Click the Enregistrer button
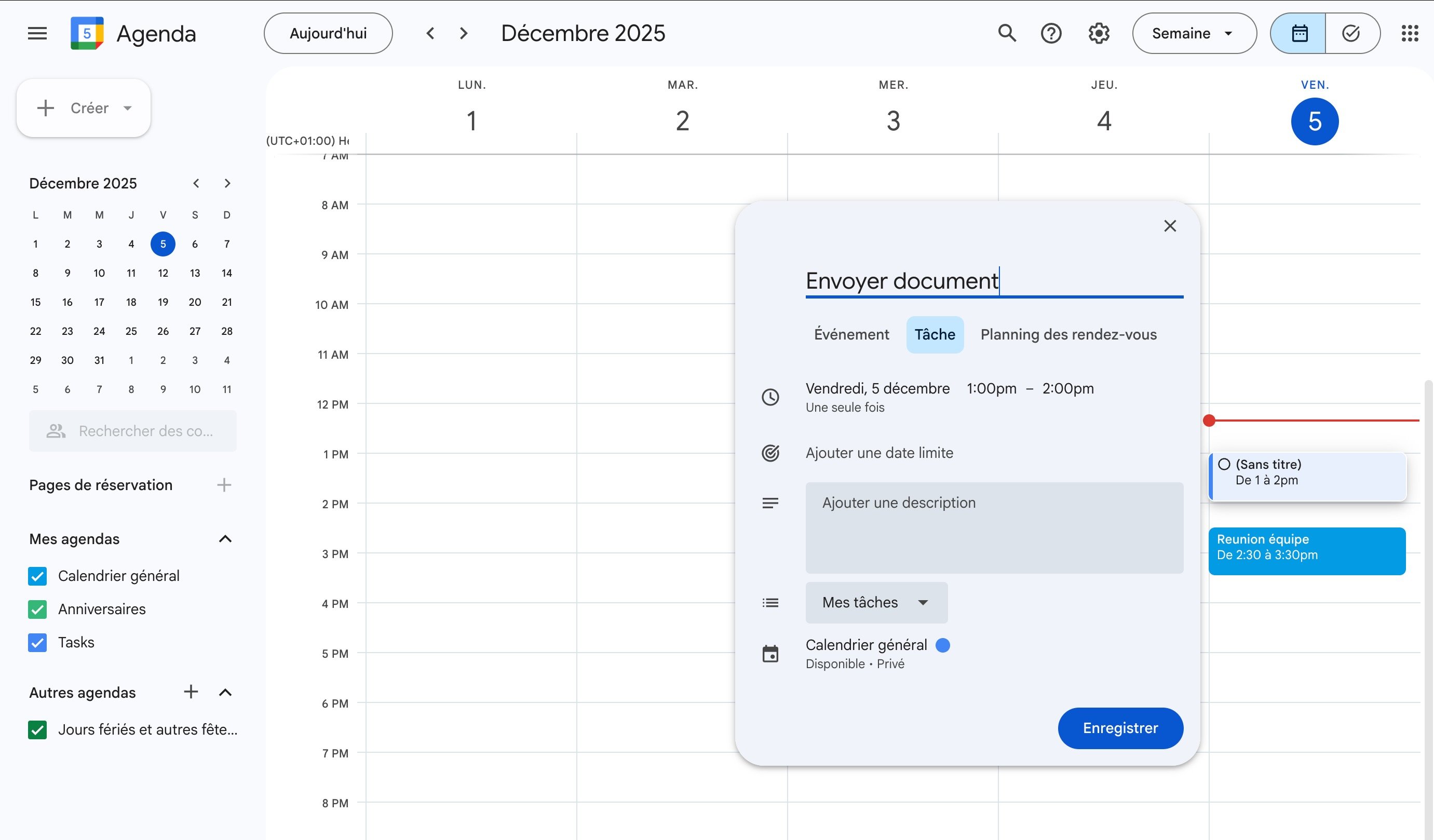Screen dimensions: 1434x840 [x=1119, y=728]
